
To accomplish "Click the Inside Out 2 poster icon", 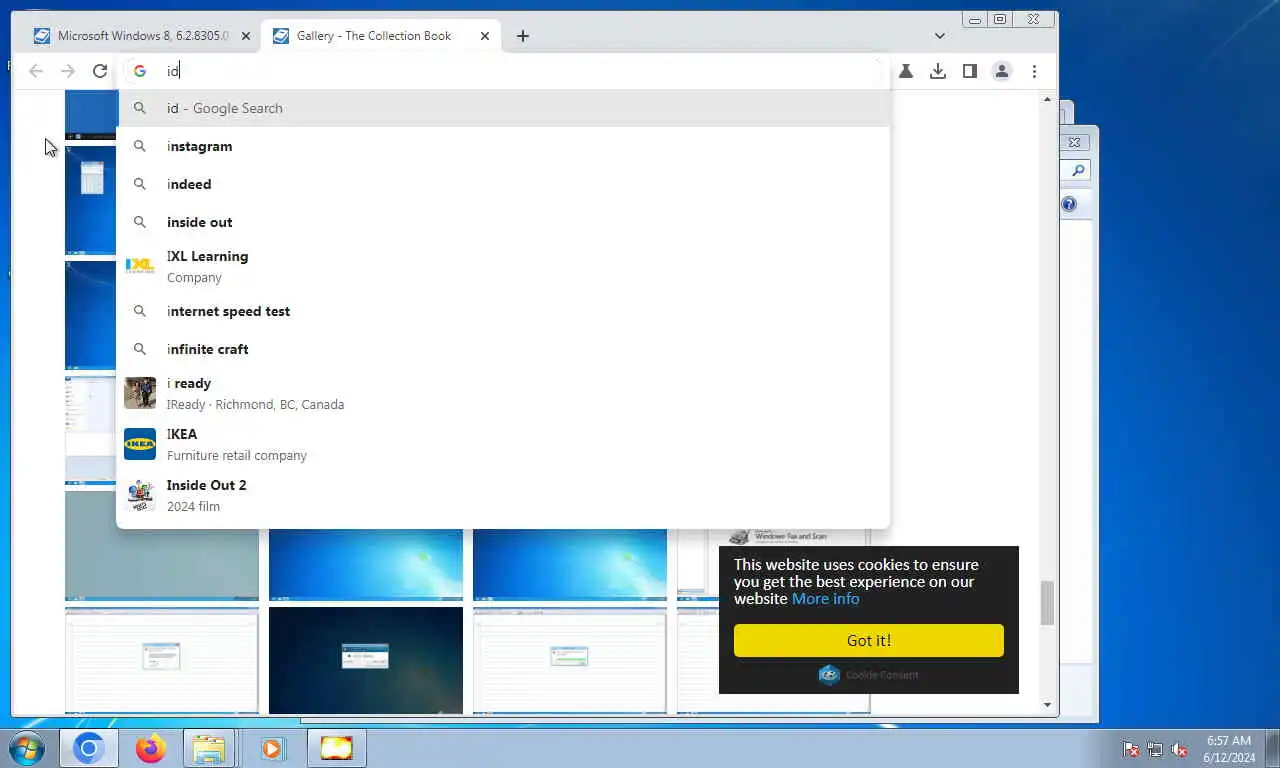I will click(x=140, y=495).
